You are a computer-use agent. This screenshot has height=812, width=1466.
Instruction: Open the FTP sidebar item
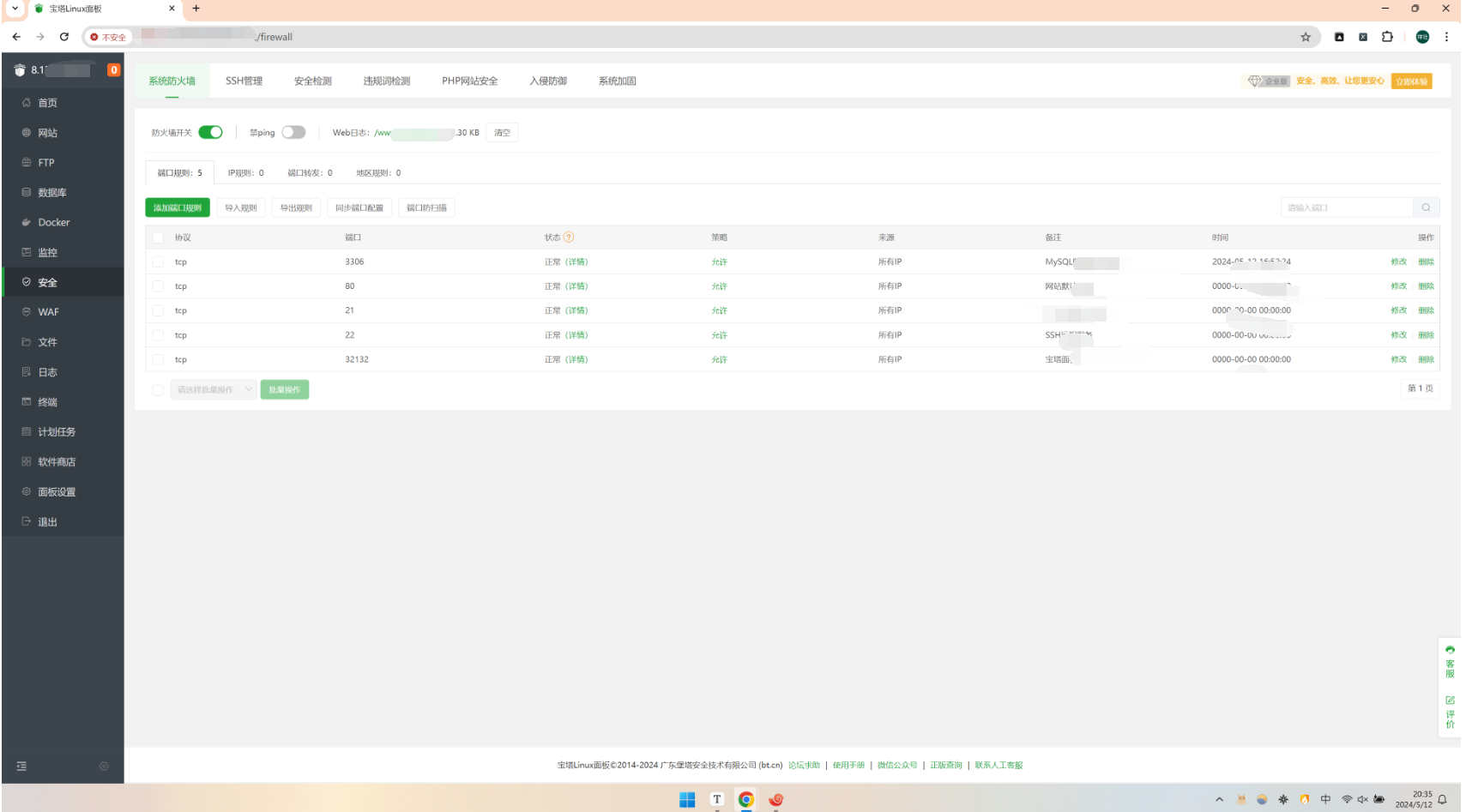coord(63,162)
